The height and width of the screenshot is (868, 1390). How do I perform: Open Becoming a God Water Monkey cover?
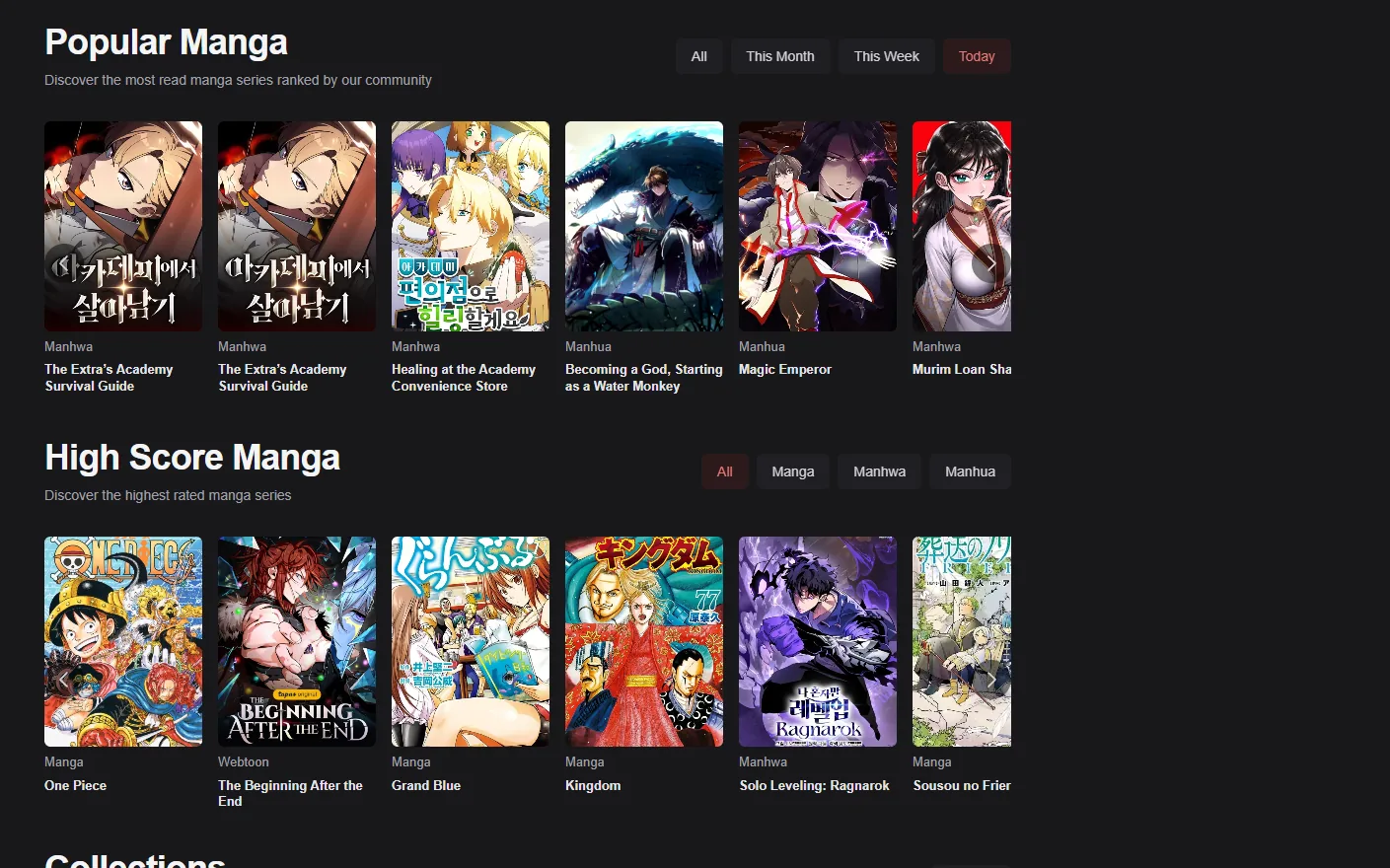[x=644, y=226]
